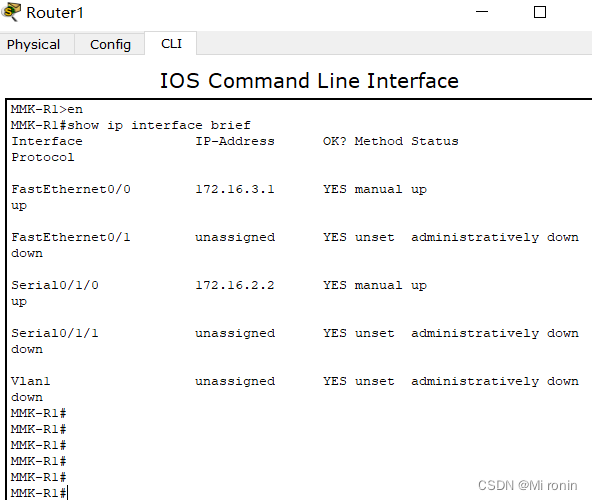Viewport: 592px width, 500px height.
Task: Click the MMK-R1>en first line
Action: tap(47, 109)
